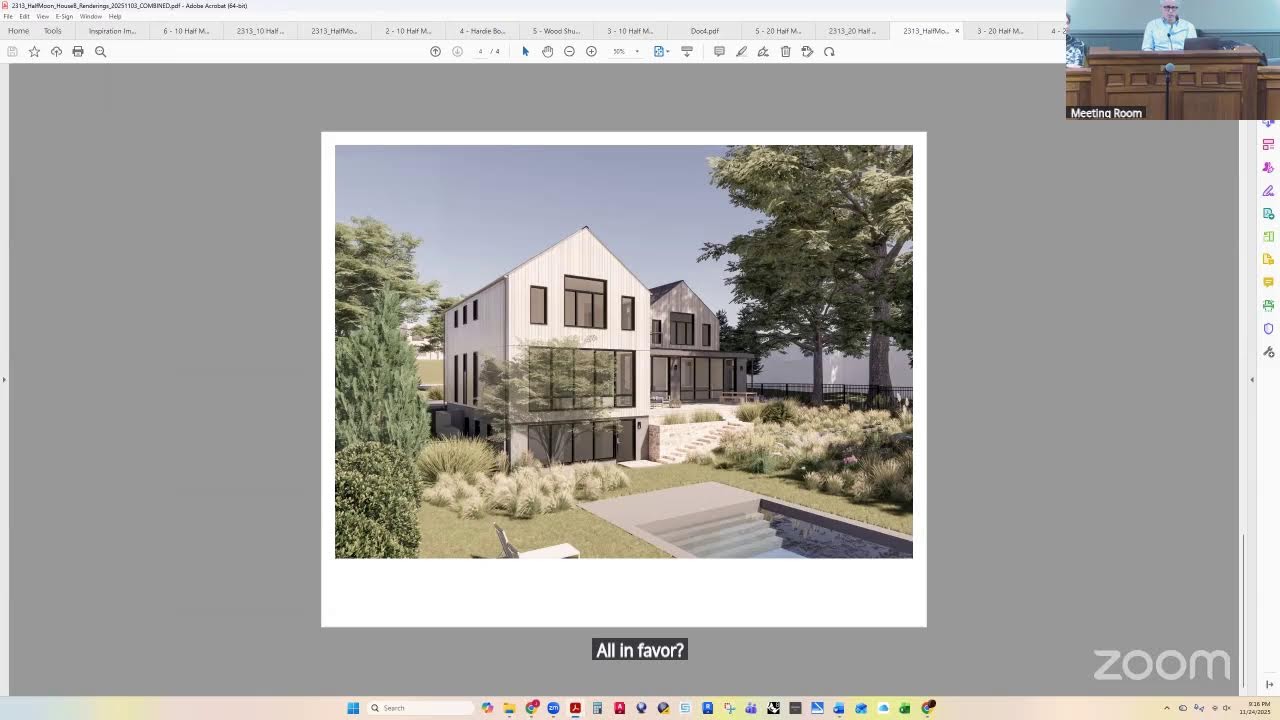The image size is (1280, 720).
Task: Collapse the right tools pane
Action: coord(1251,379)
